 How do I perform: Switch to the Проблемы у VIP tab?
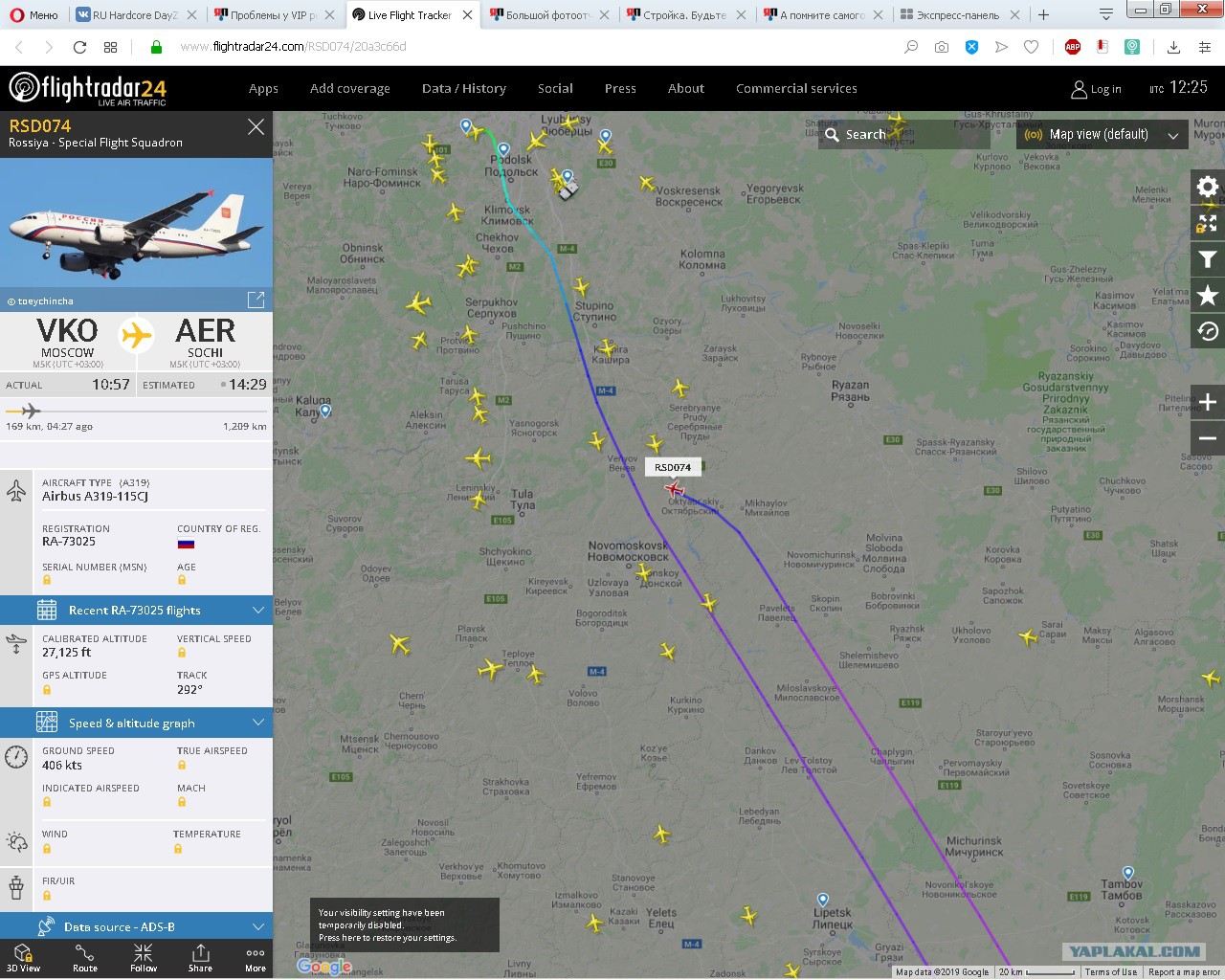(274, 15)
